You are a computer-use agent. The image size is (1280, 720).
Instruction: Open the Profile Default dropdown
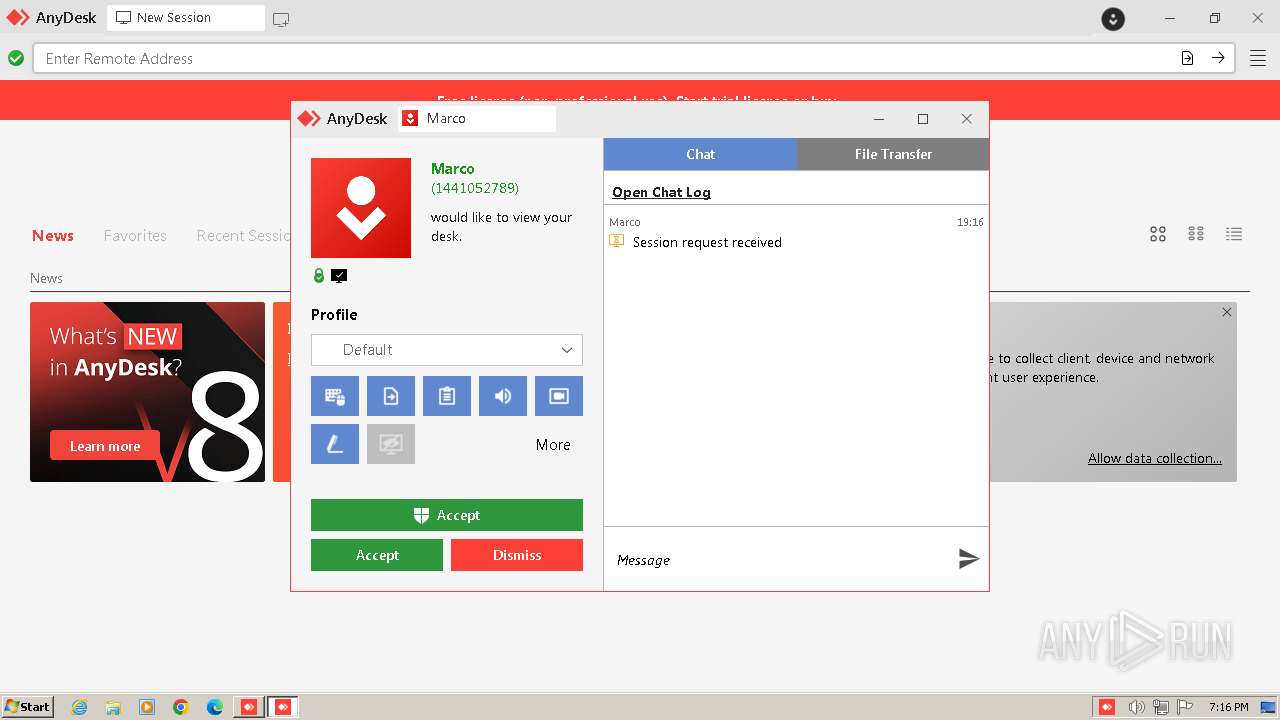click(x=447, y=350)
